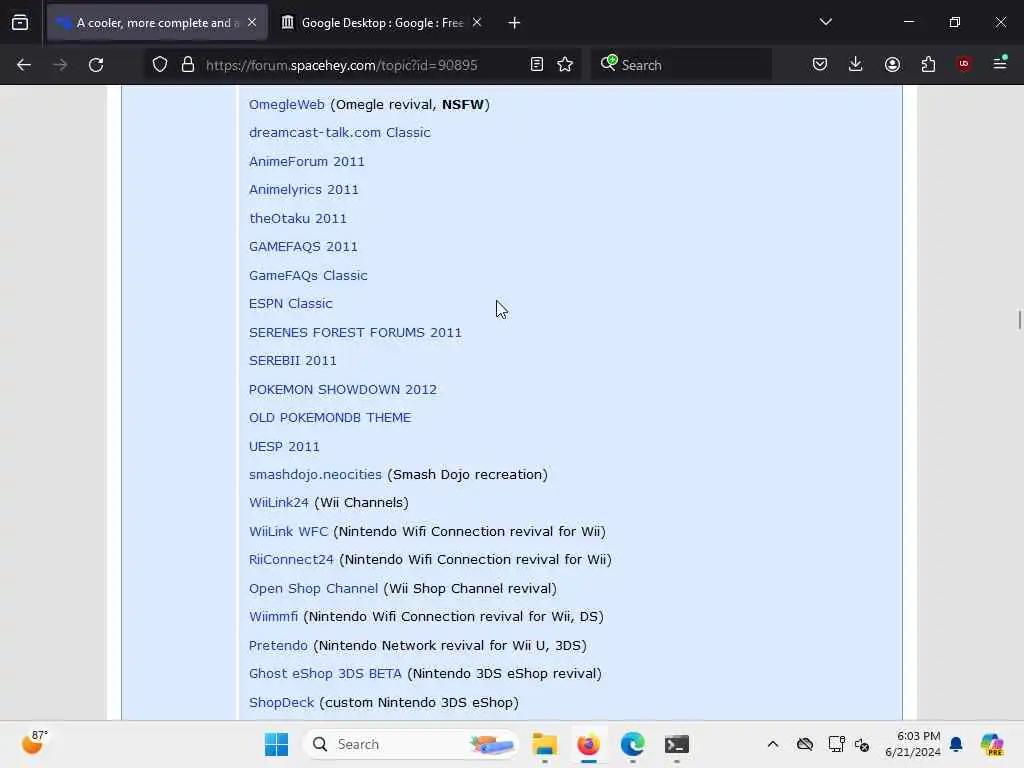Open the SEREBII 2011 link
Viewport: 1024px width, 768px height.
pos(293,360)
